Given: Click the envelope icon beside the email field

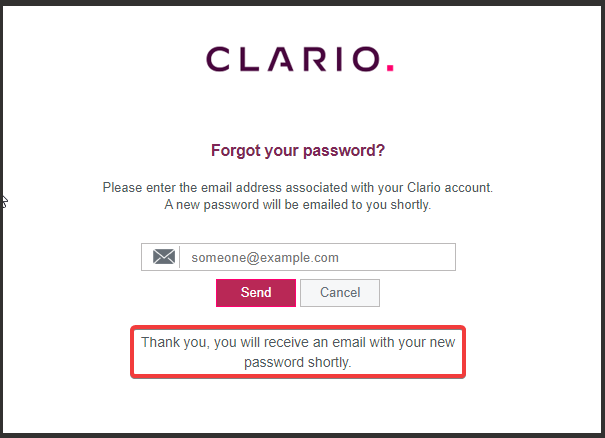Looking at the screenshot, I should pos(164,257).
